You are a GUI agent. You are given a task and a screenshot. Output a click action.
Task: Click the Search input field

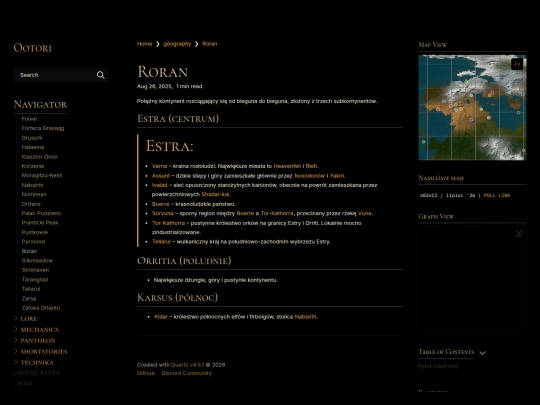(x=61, y=75)
